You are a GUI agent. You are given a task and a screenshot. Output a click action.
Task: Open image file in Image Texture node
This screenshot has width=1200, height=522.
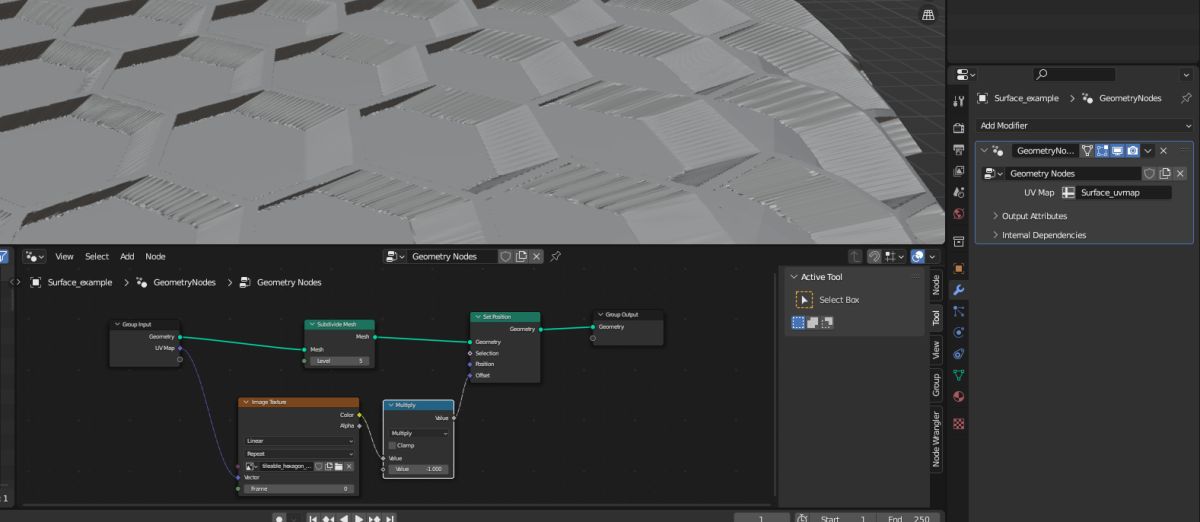pos(339,466)
